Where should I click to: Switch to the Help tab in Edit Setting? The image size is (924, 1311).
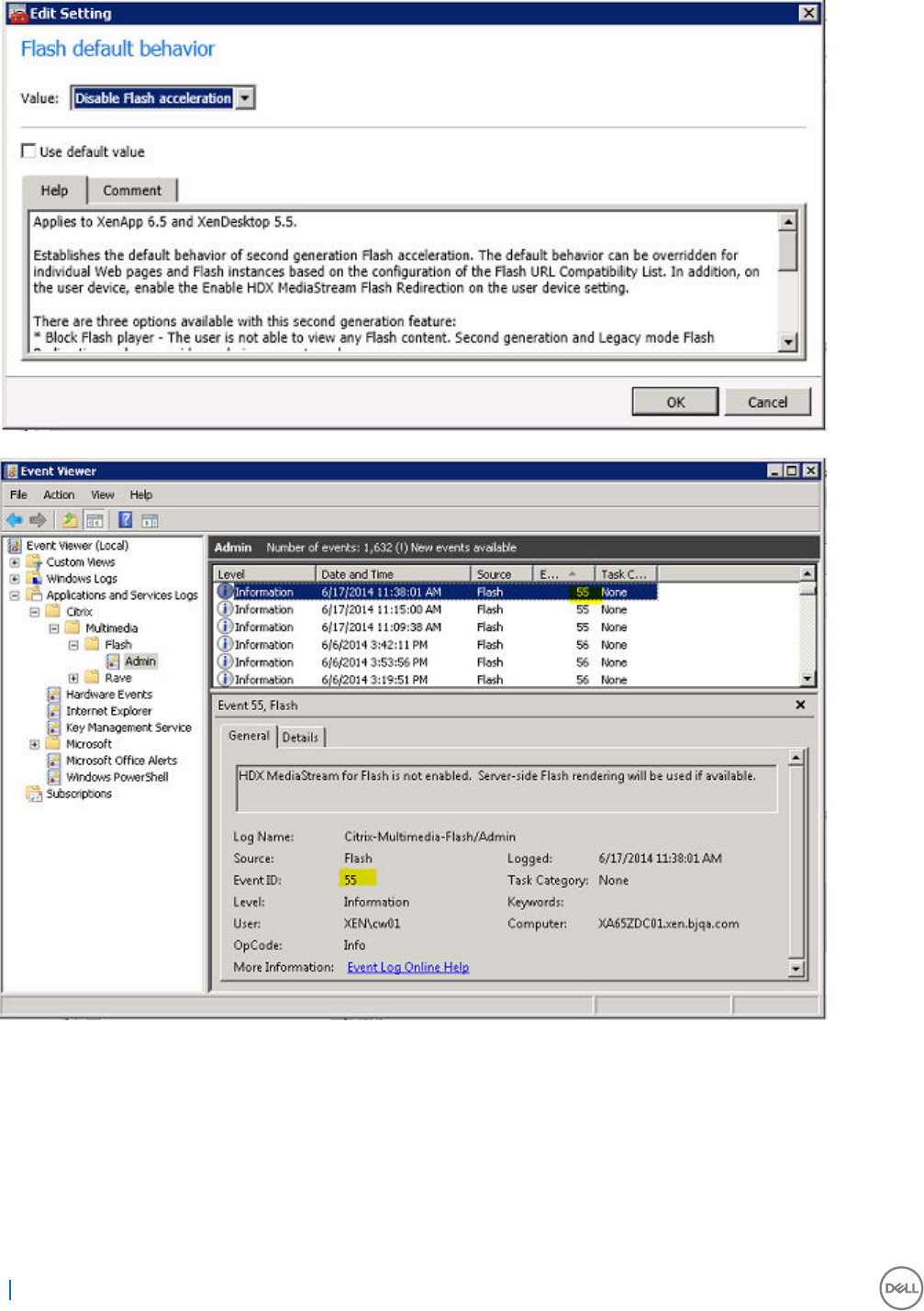[54, 190]
